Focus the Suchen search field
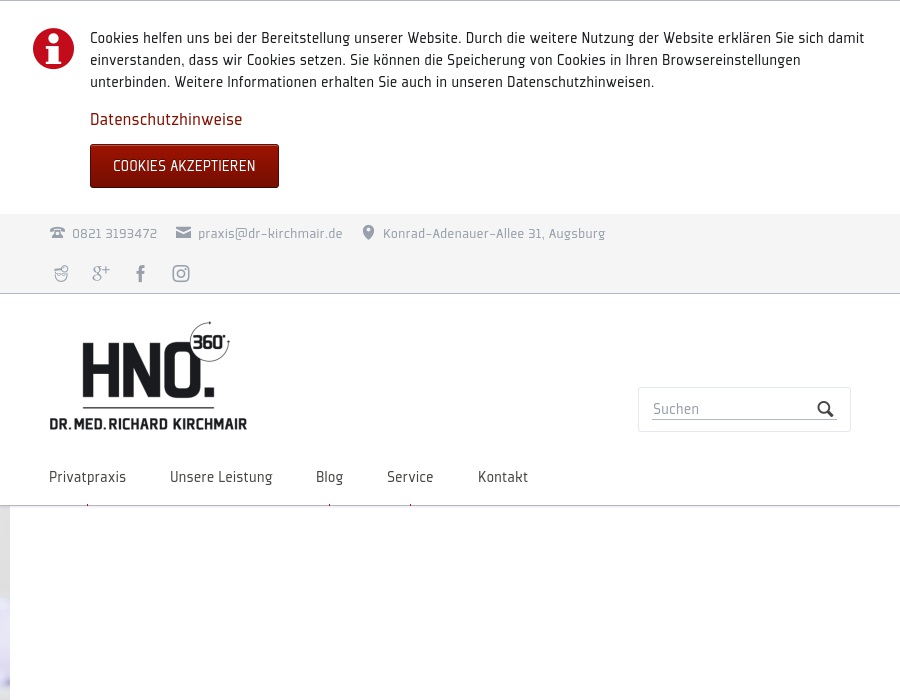This screenshot has width=900, height=700. click(x=734, y=409)
